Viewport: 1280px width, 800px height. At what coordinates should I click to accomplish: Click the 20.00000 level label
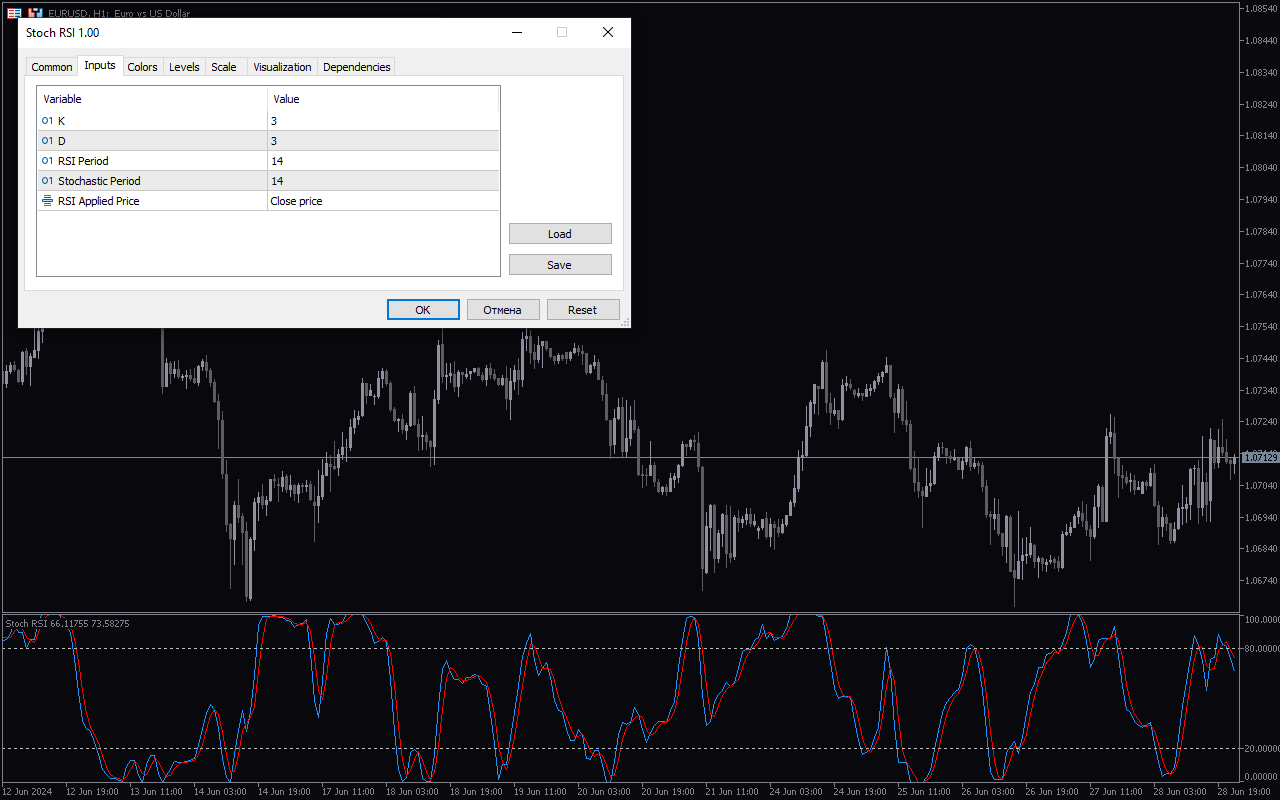coord(1261,748)
